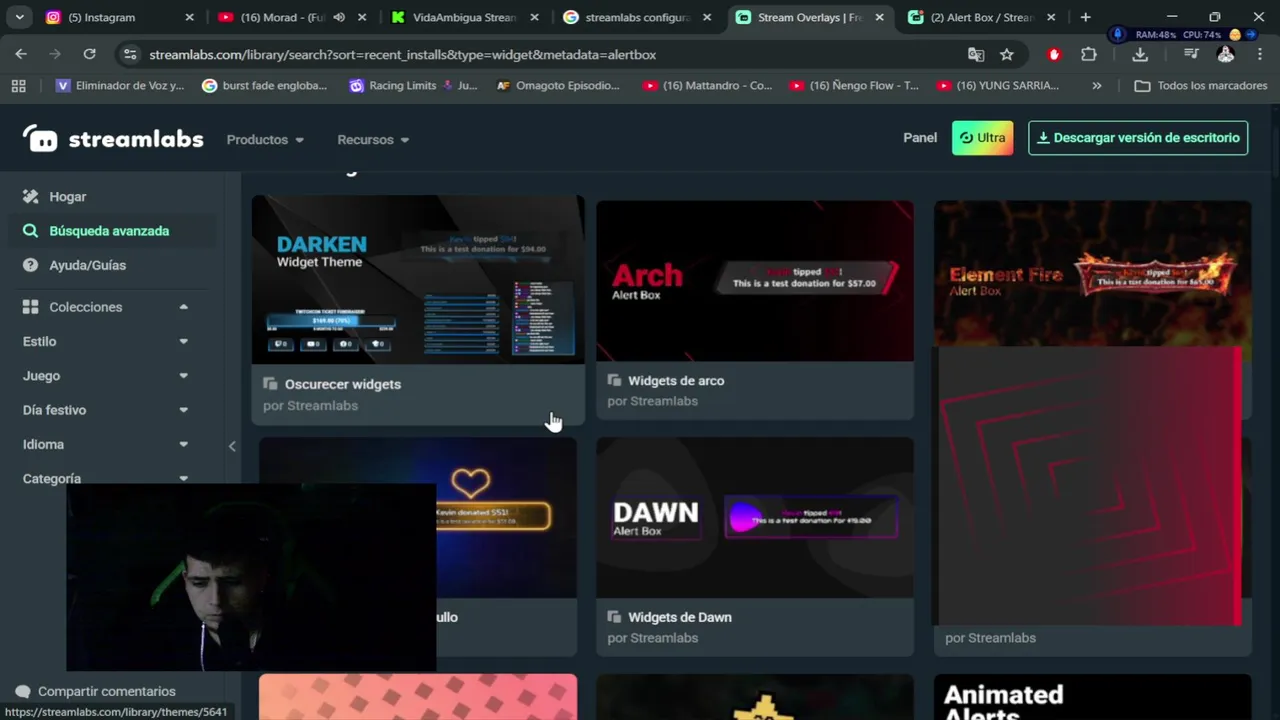Mute the Morad tab audio icon

tap(339, 17)
